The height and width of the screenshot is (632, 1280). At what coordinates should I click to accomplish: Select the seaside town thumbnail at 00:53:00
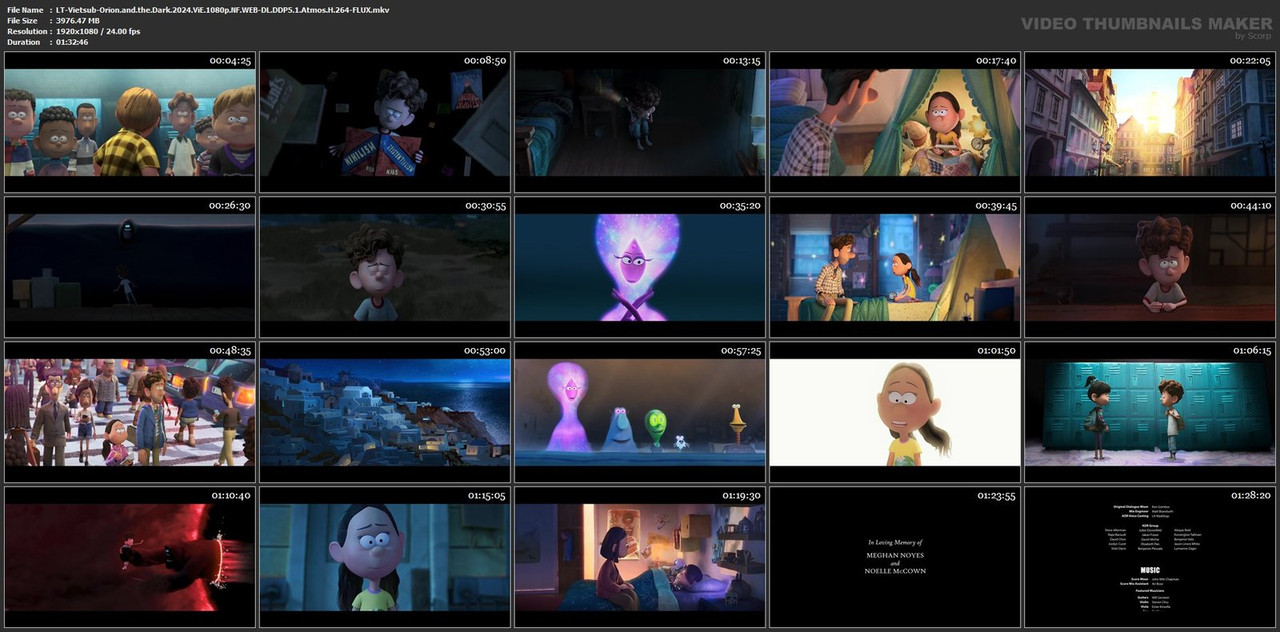pyautogui.click(x=385, y=412)
